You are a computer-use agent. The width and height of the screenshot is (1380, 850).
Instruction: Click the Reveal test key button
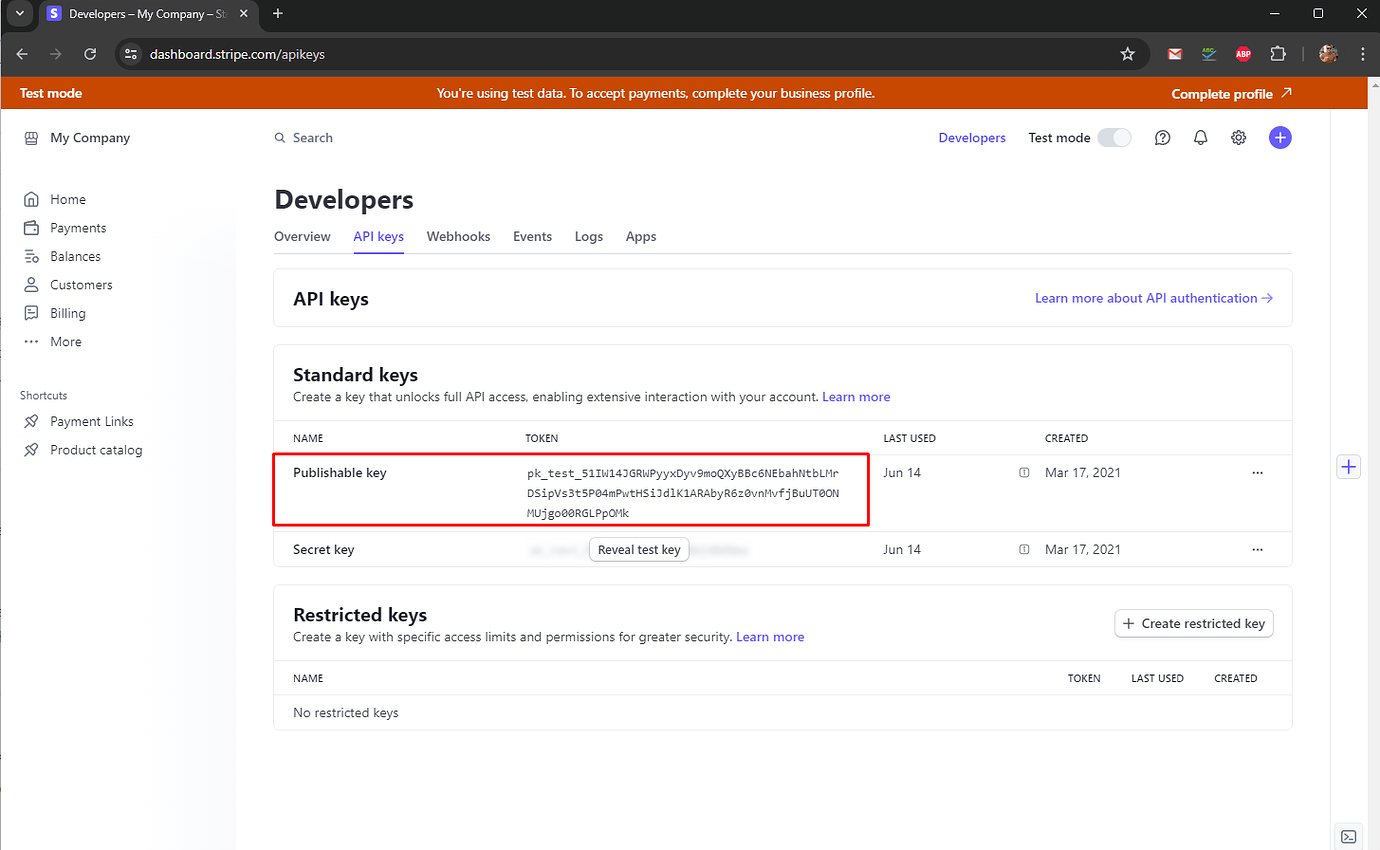(x=639, y=549)
